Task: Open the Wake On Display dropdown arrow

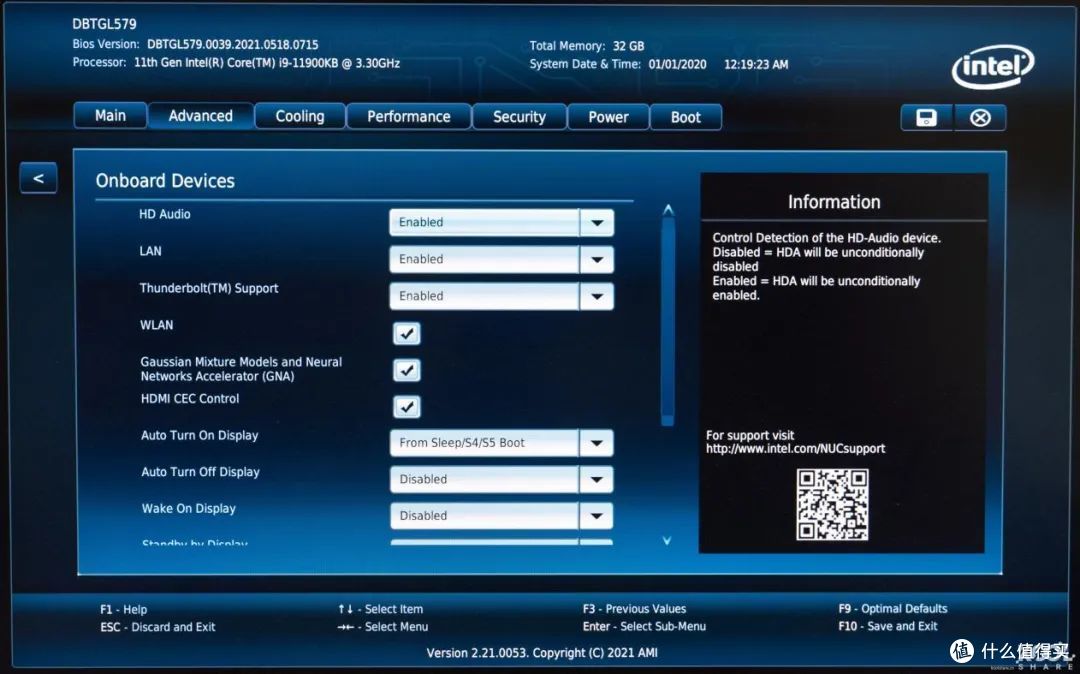Action: (596, 516)
